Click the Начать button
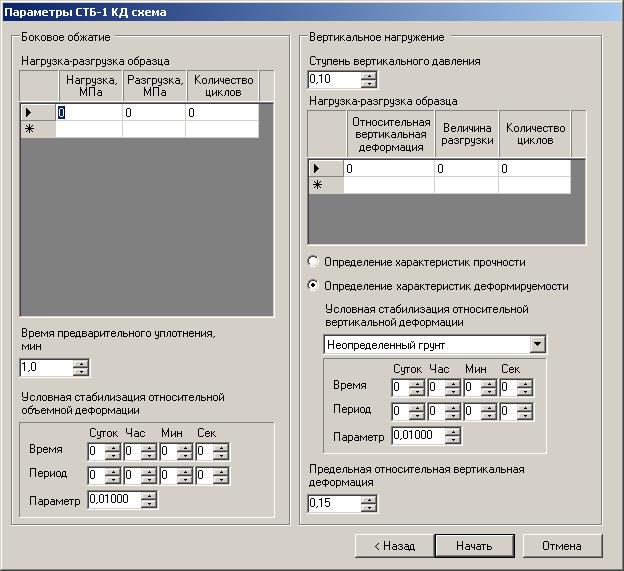Viewport: 624px width, 571px height. (x=474, y=546)
